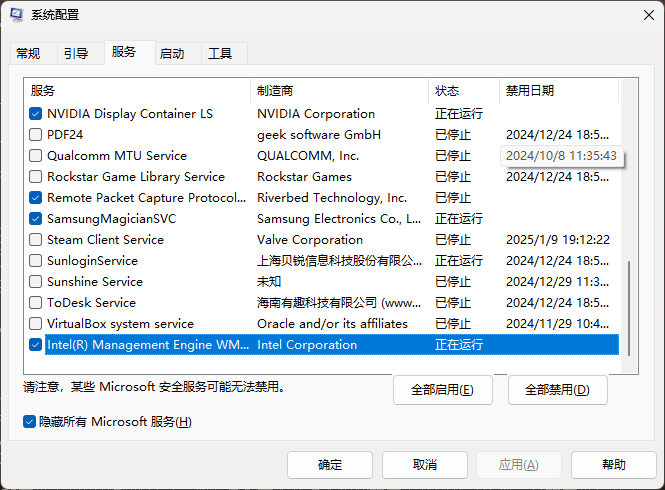Click the 全部启用(E) button
665x490 pixels.
(443, 389)
